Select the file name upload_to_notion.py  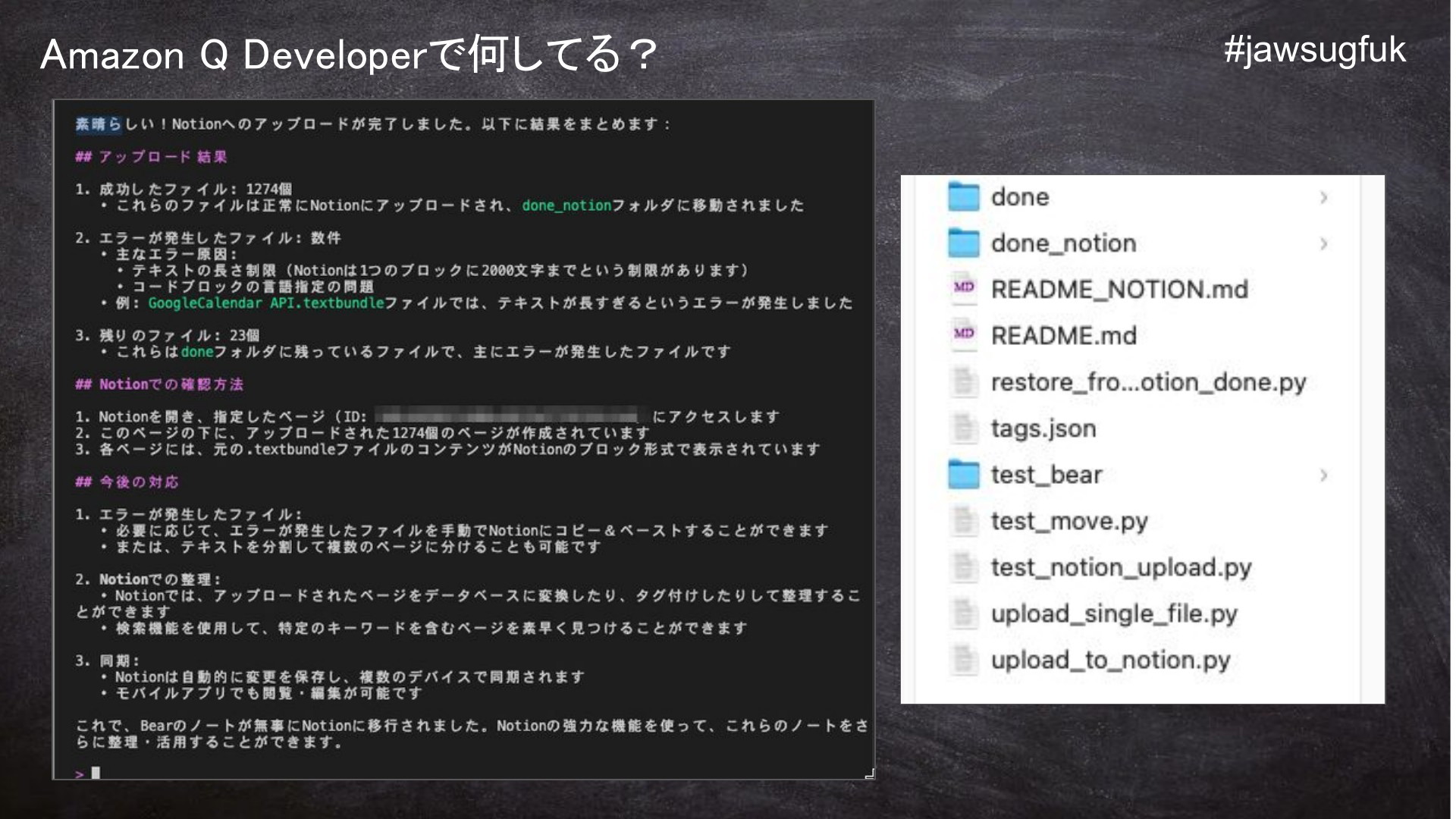(1110, 661)
